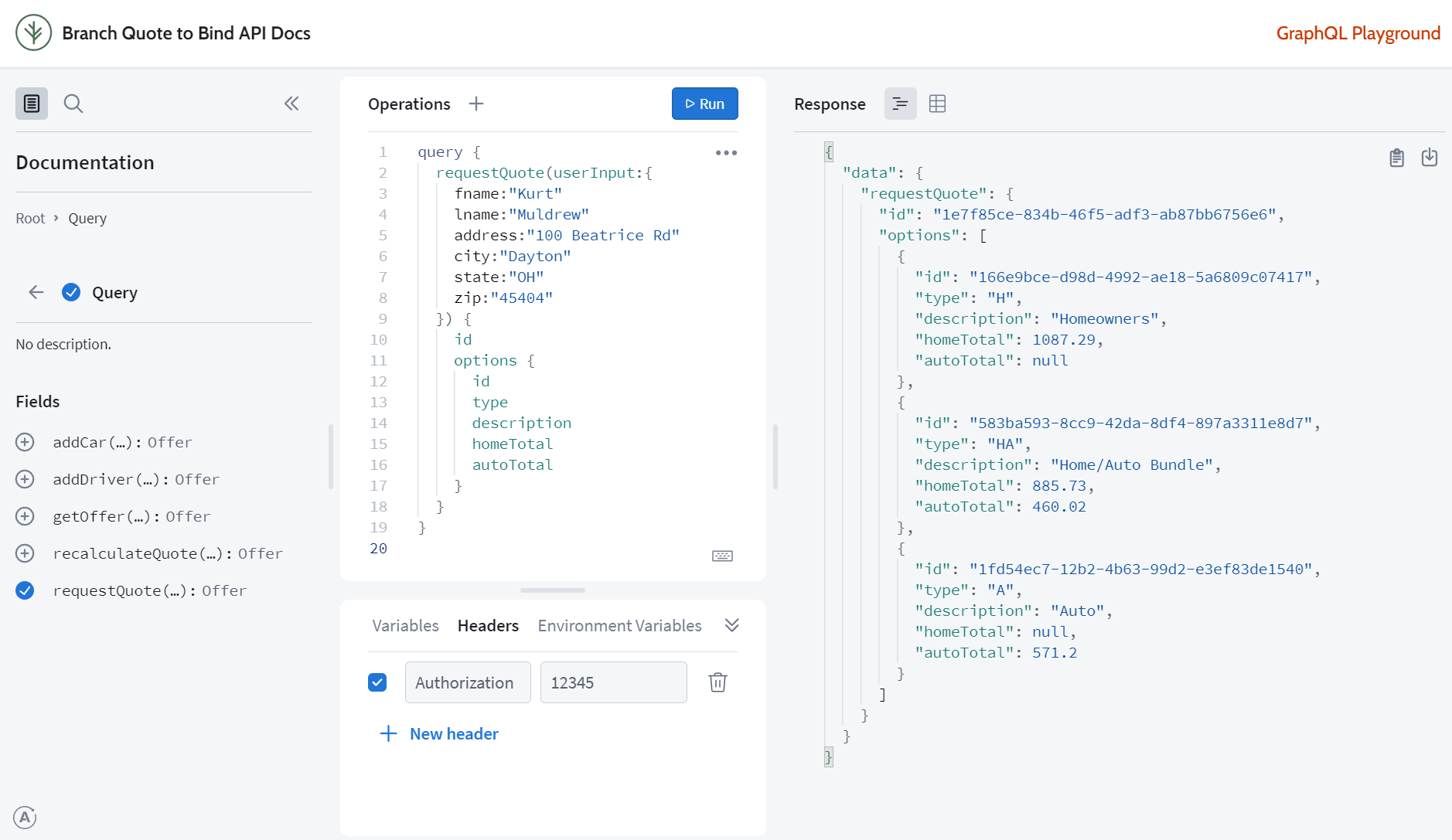Deselect the requestQuote field checkbox
The image size is (1452, 840).
tap(25, 590)
